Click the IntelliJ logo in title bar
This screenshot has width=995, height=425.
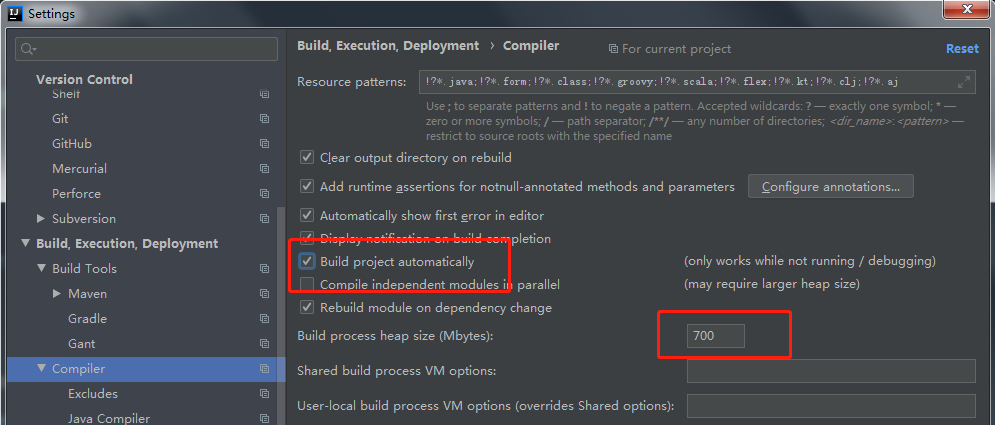coord(14,14)
